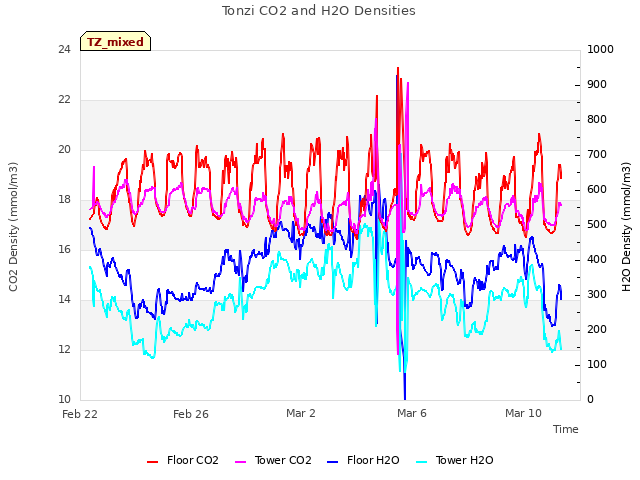Click the chart title Tonzi CO2 and H2O Densities

click(319, 11)
